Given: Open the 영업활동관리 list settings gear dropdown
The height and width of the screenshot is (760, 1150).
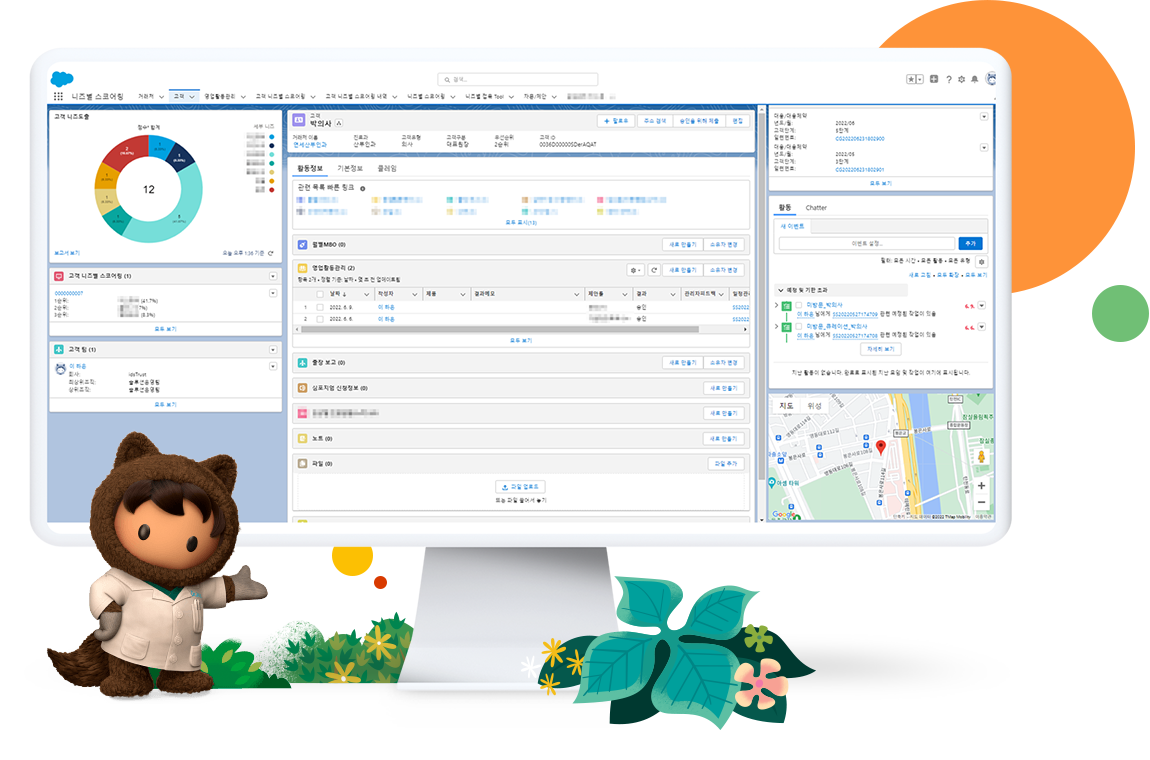Looking at the screenshot, I should [635, 270].
